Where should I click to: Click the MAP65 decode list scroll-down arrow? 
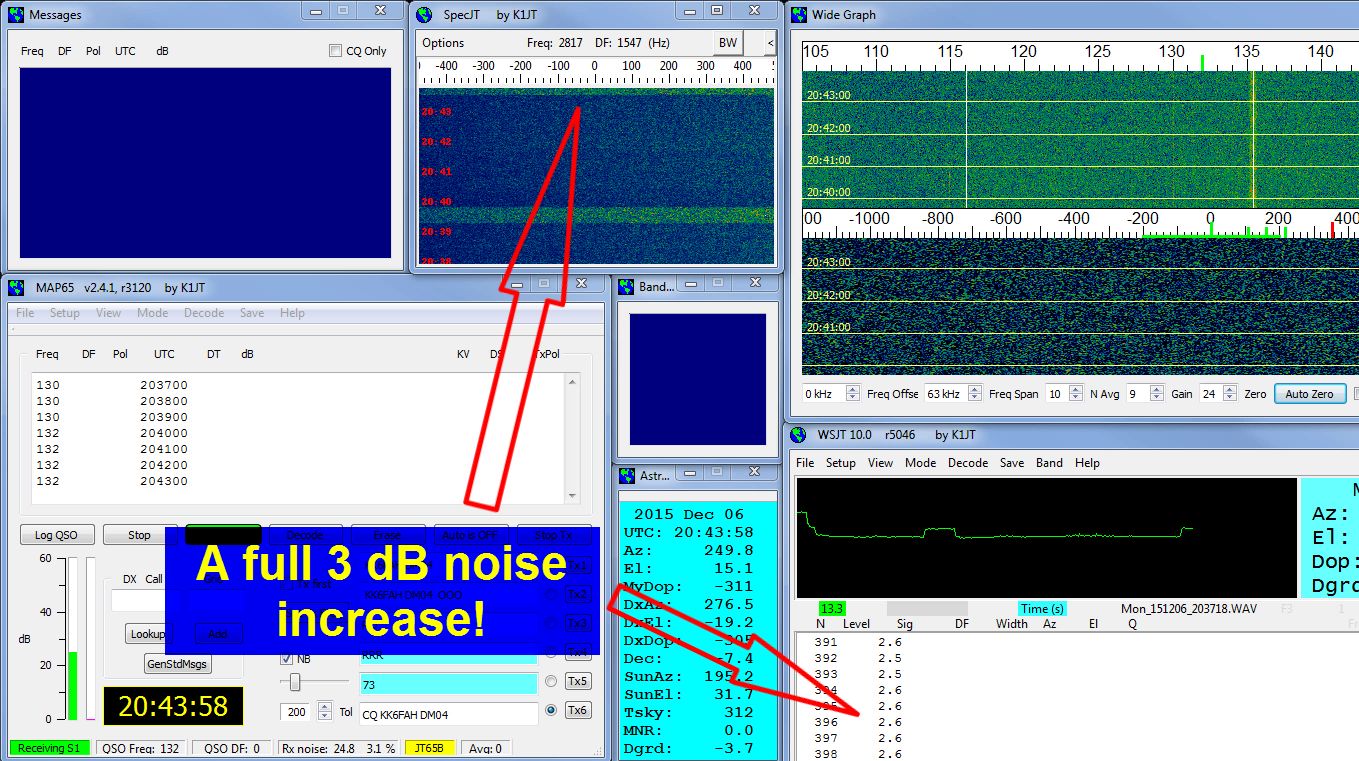tap(572, 496)
